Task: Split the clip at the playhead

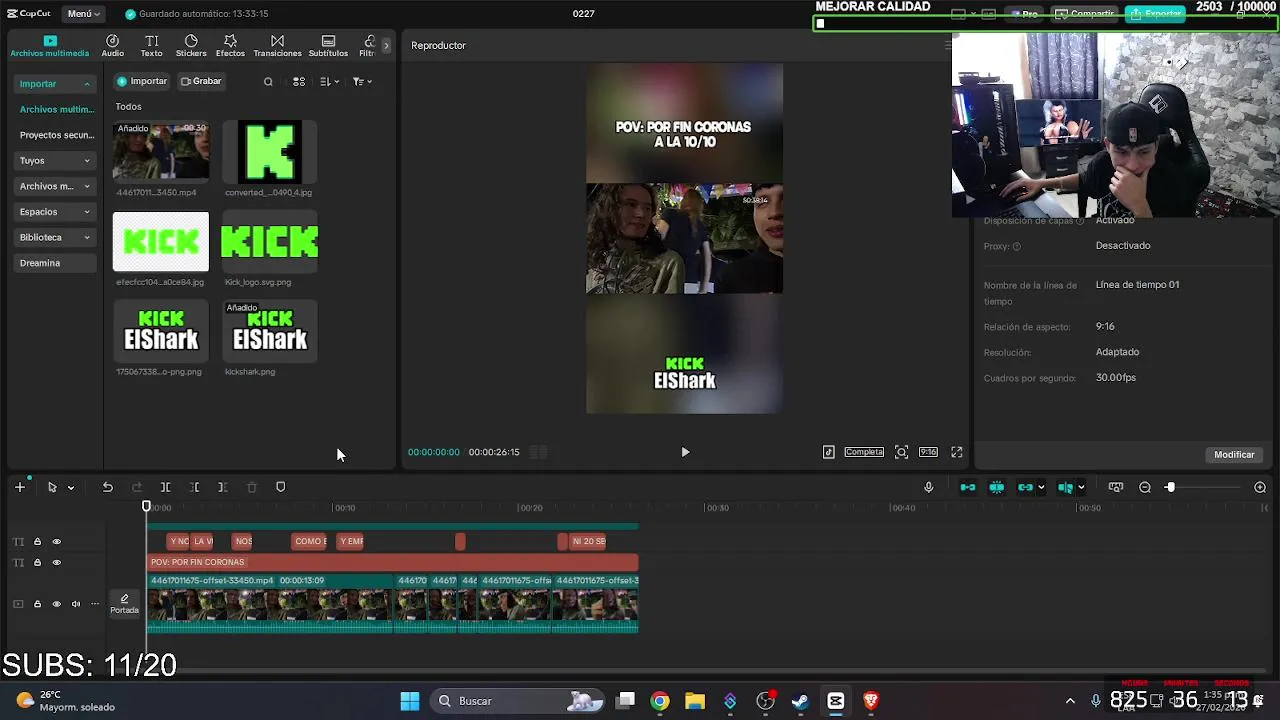Action: pyautogui.click(x=165, y=487)
